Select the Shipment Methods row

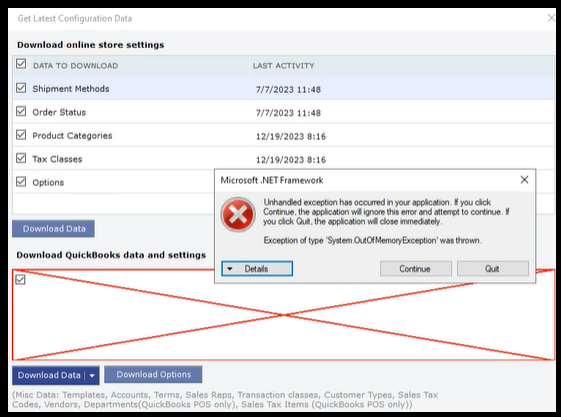pos(283,88)
